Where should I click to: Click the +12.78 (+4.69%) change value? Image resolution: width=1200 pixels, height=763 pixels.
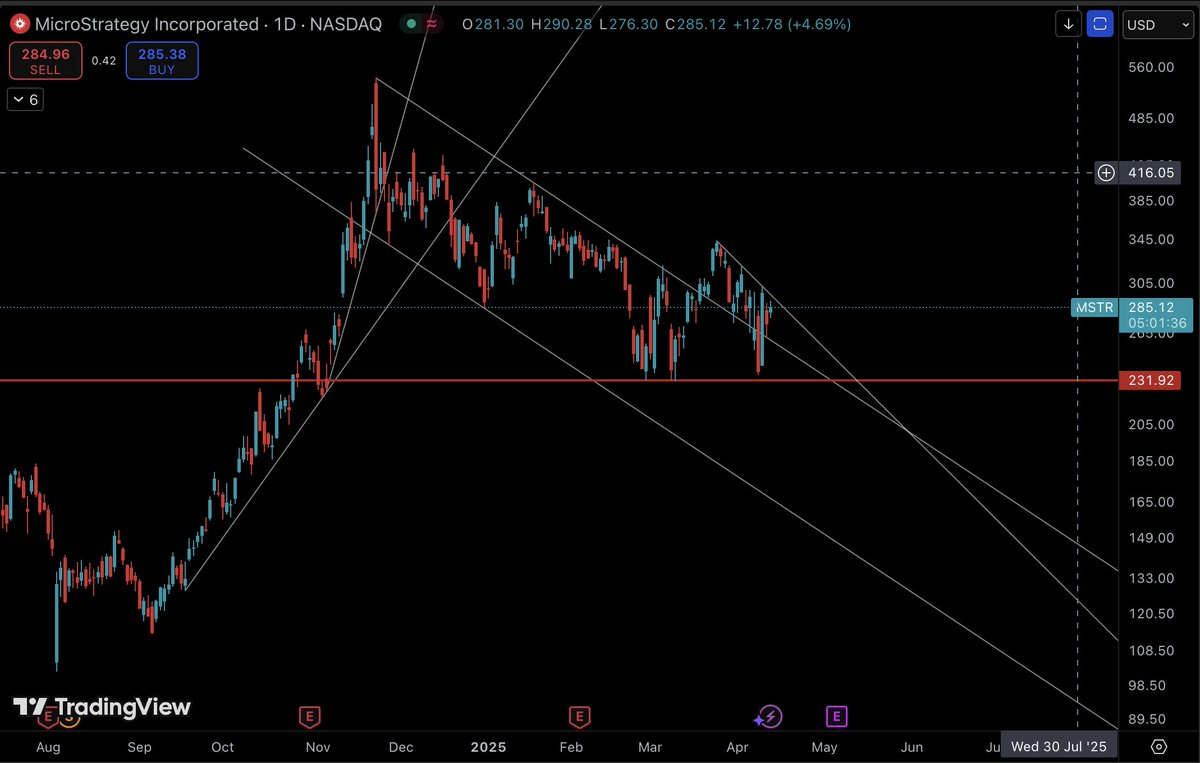793,24
